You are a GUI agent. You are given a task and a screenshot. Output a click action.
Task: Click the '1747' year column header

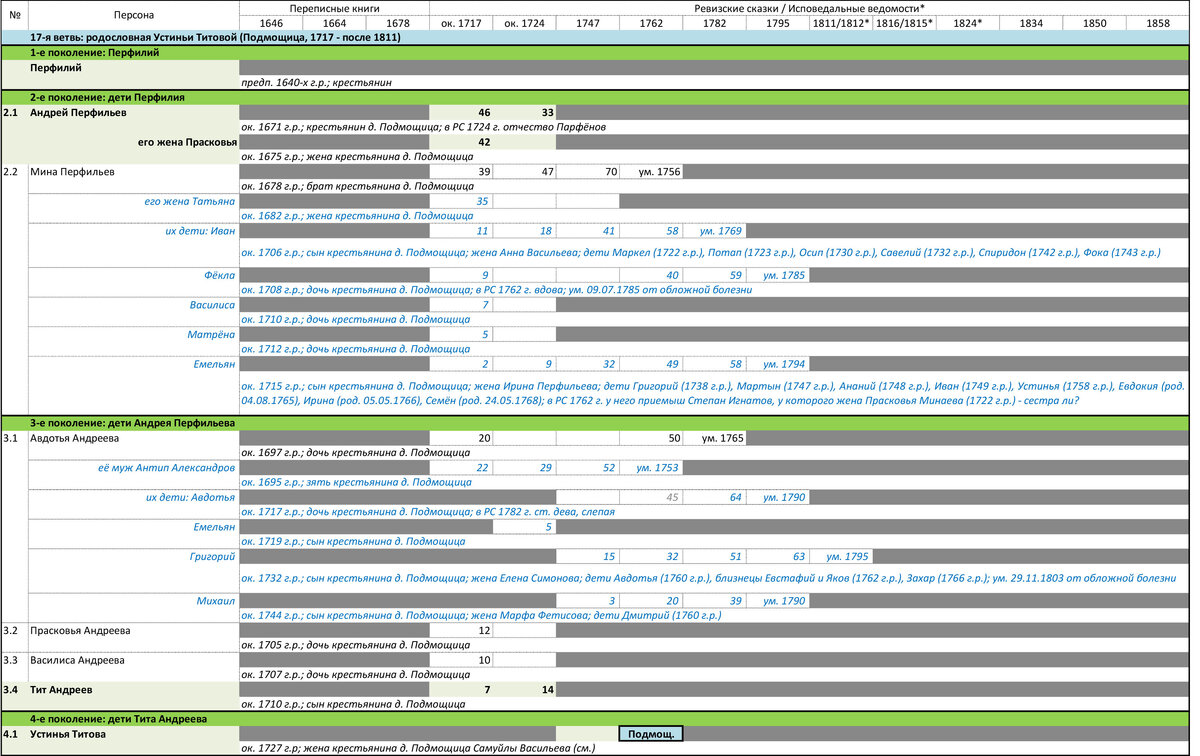tap(588, 23)
